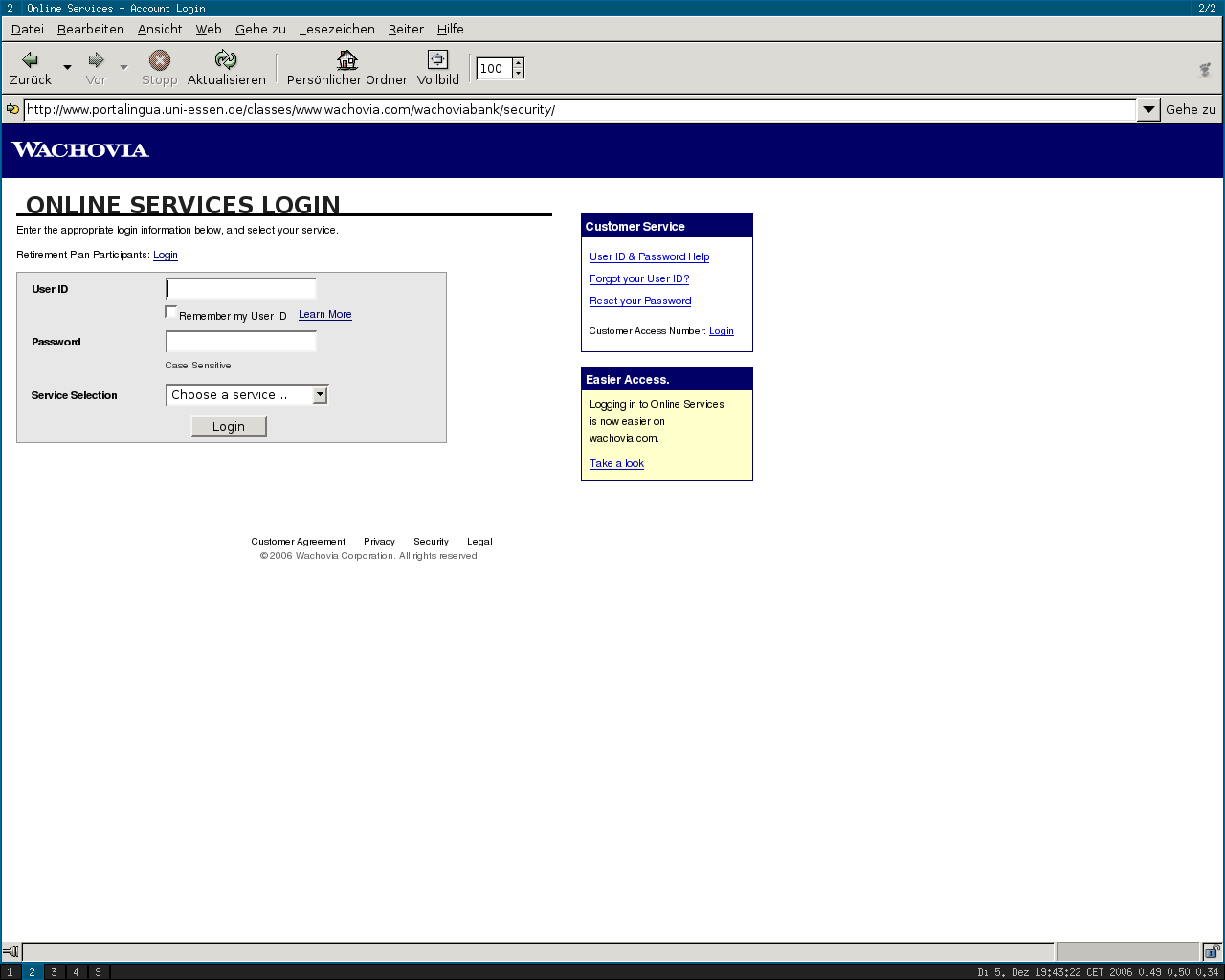1225x980 pixels.
Task: Open the Datei menu
Action: [28, 29]
